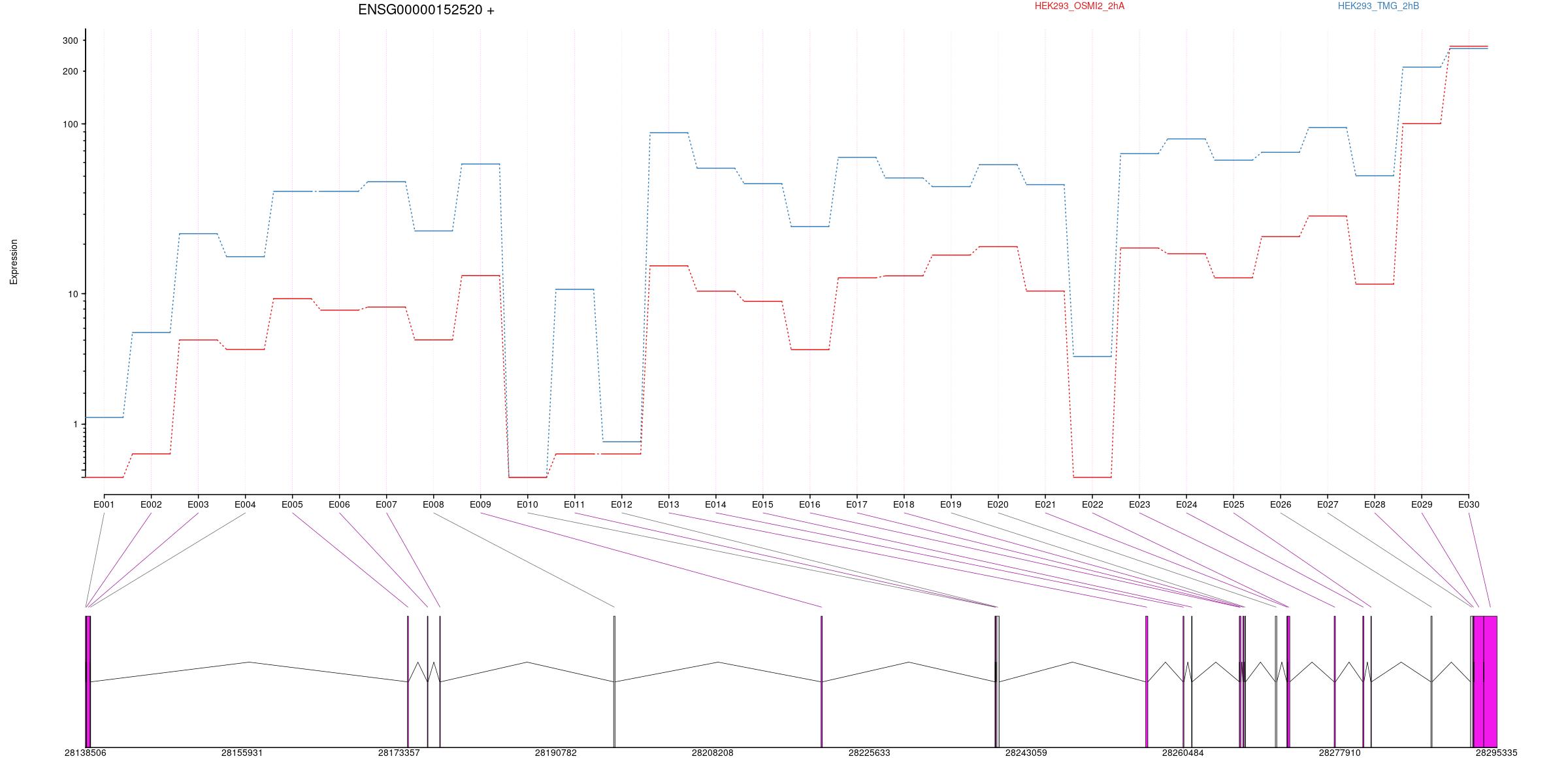The height and width of the screenshot is (784, 1568).
Task: Select exon label E024
Action: pos(1186,504)
